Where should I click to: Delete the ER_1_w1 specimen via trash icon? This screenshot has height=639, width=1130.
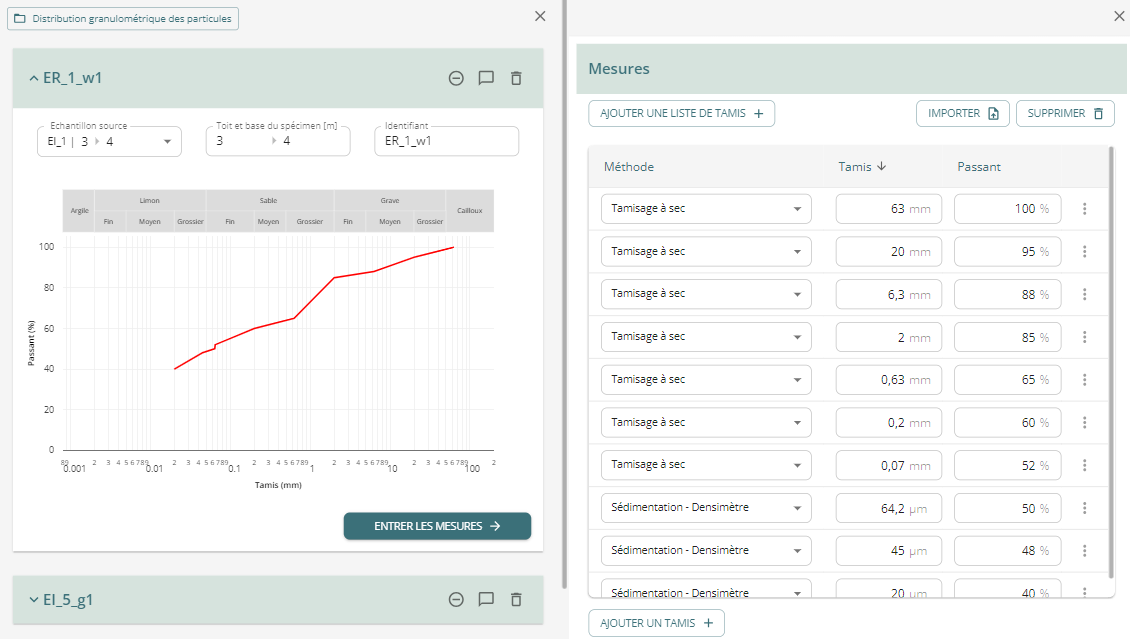(x=516, y=78)
